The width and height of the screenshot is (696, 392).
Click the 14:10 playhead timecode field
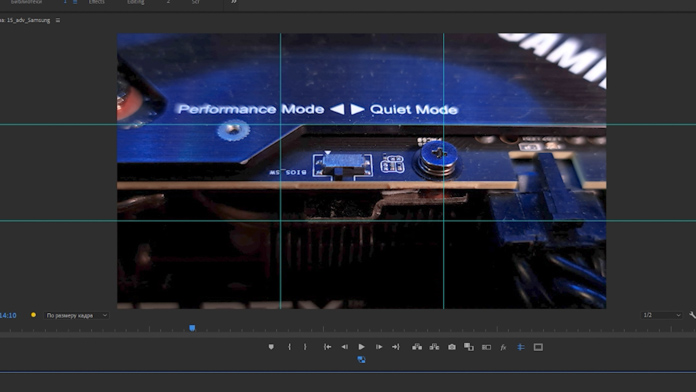[x=8, y=315]
